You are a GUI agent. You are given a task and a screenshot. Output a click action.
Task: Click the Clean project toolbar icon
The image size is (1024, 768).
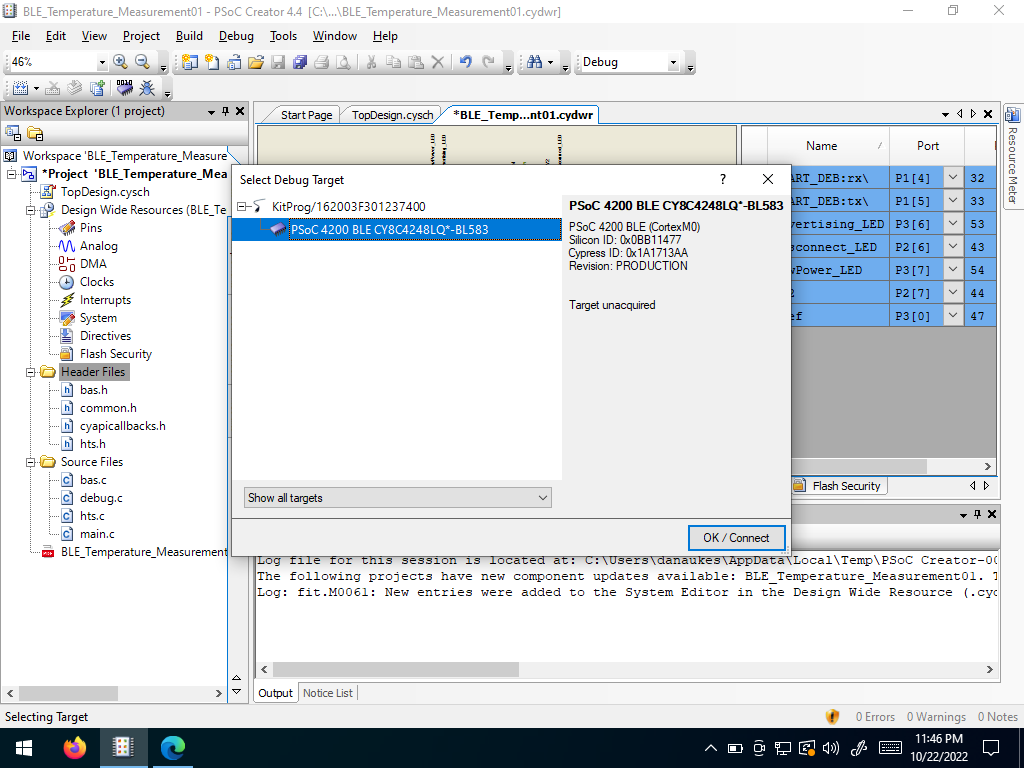point(54,88)
